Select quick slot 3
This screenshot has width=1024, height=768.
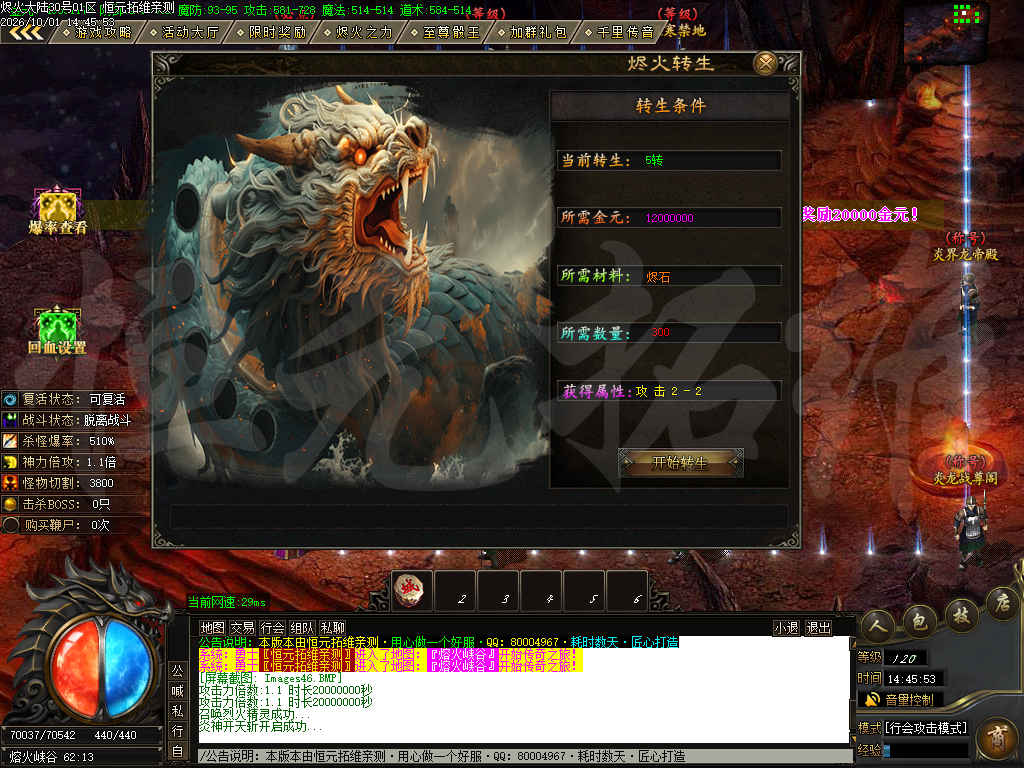498,591
